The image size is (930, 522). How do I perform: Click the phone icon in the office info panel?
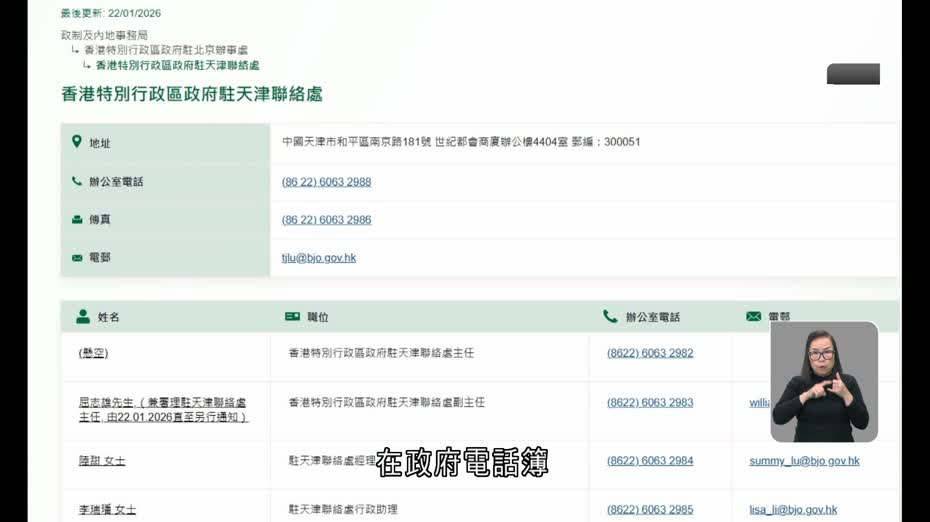77,182
